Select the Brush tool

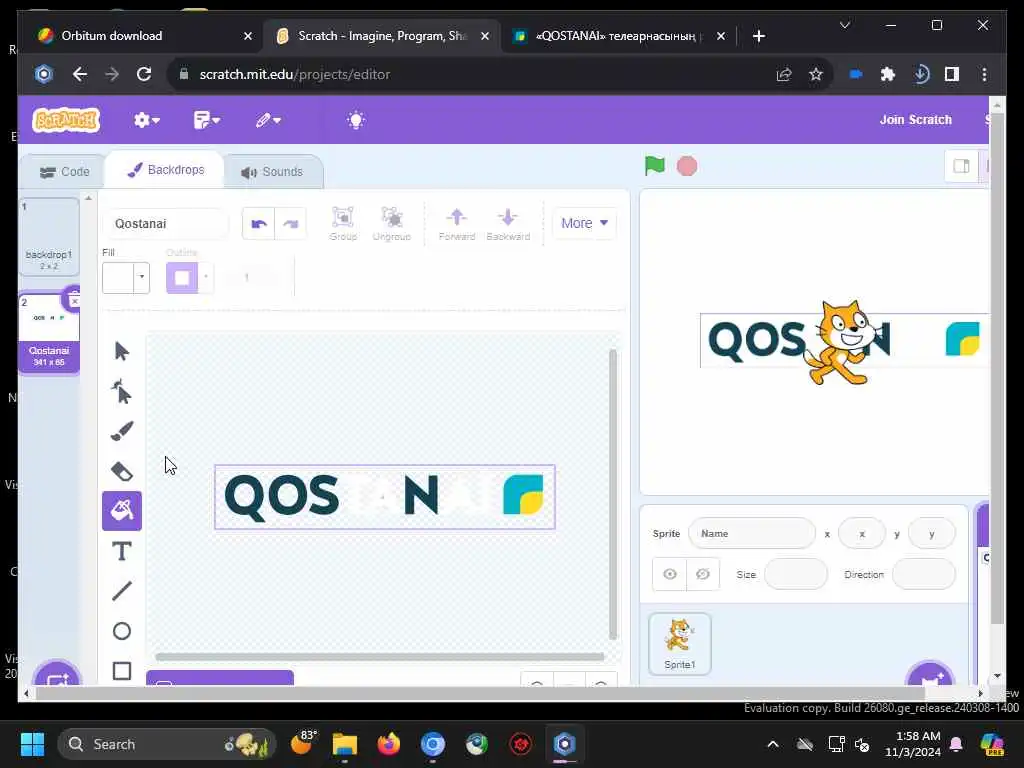121,431
